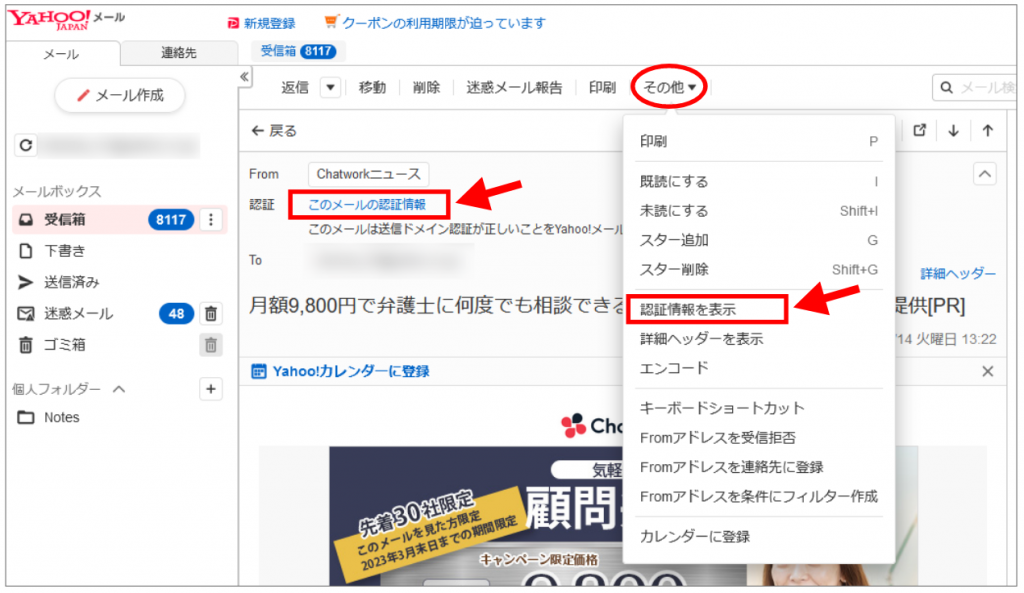Click 削除 in the toolbar
Viewport: 1024px width, 593px height.
pos(426,88)
